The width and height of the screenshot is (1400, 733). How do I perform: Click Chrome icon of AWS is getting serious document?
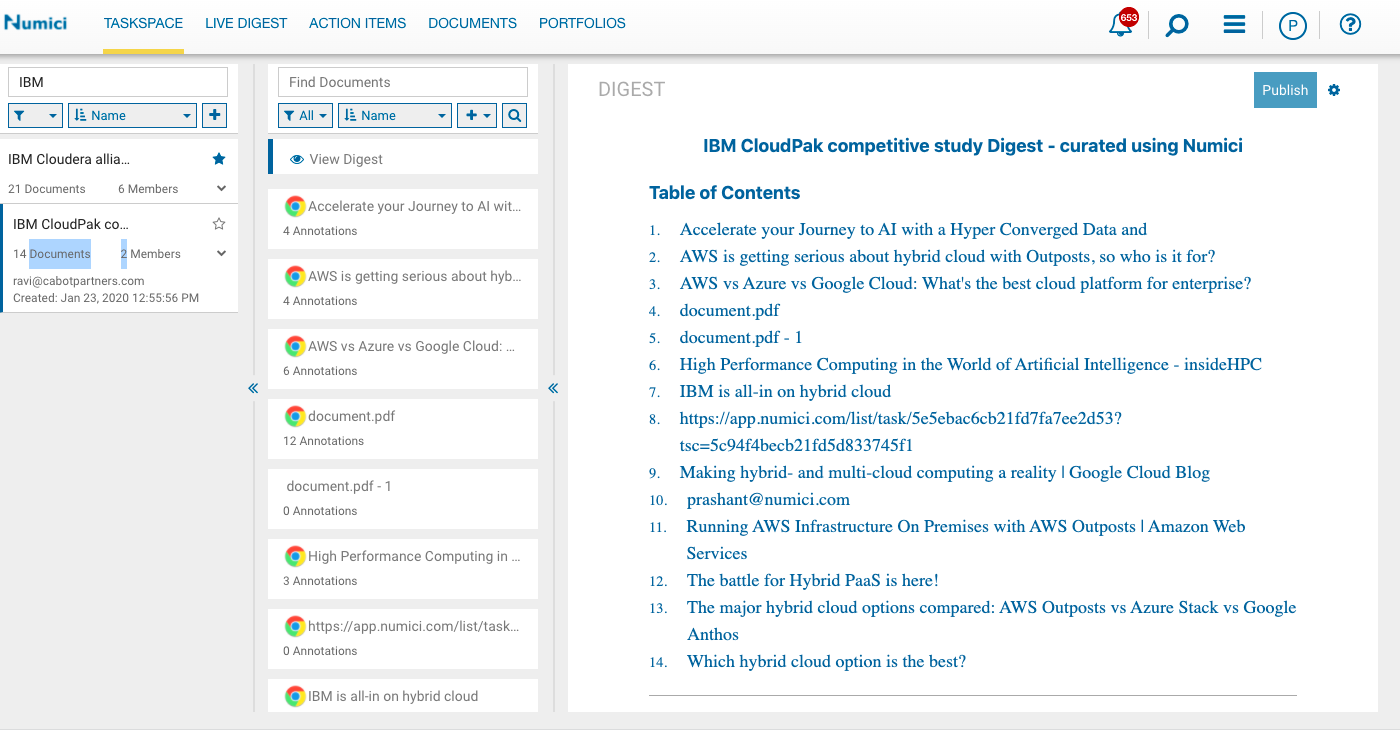pos(295,276)
